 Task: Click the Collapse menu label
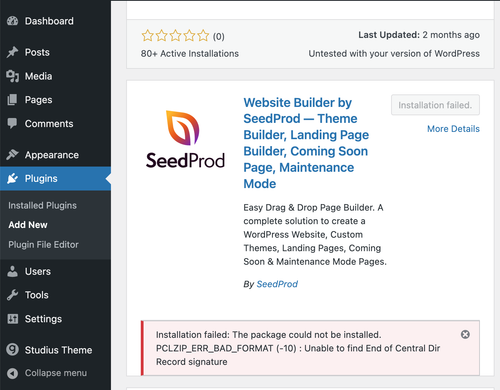(x=56, y=373)
